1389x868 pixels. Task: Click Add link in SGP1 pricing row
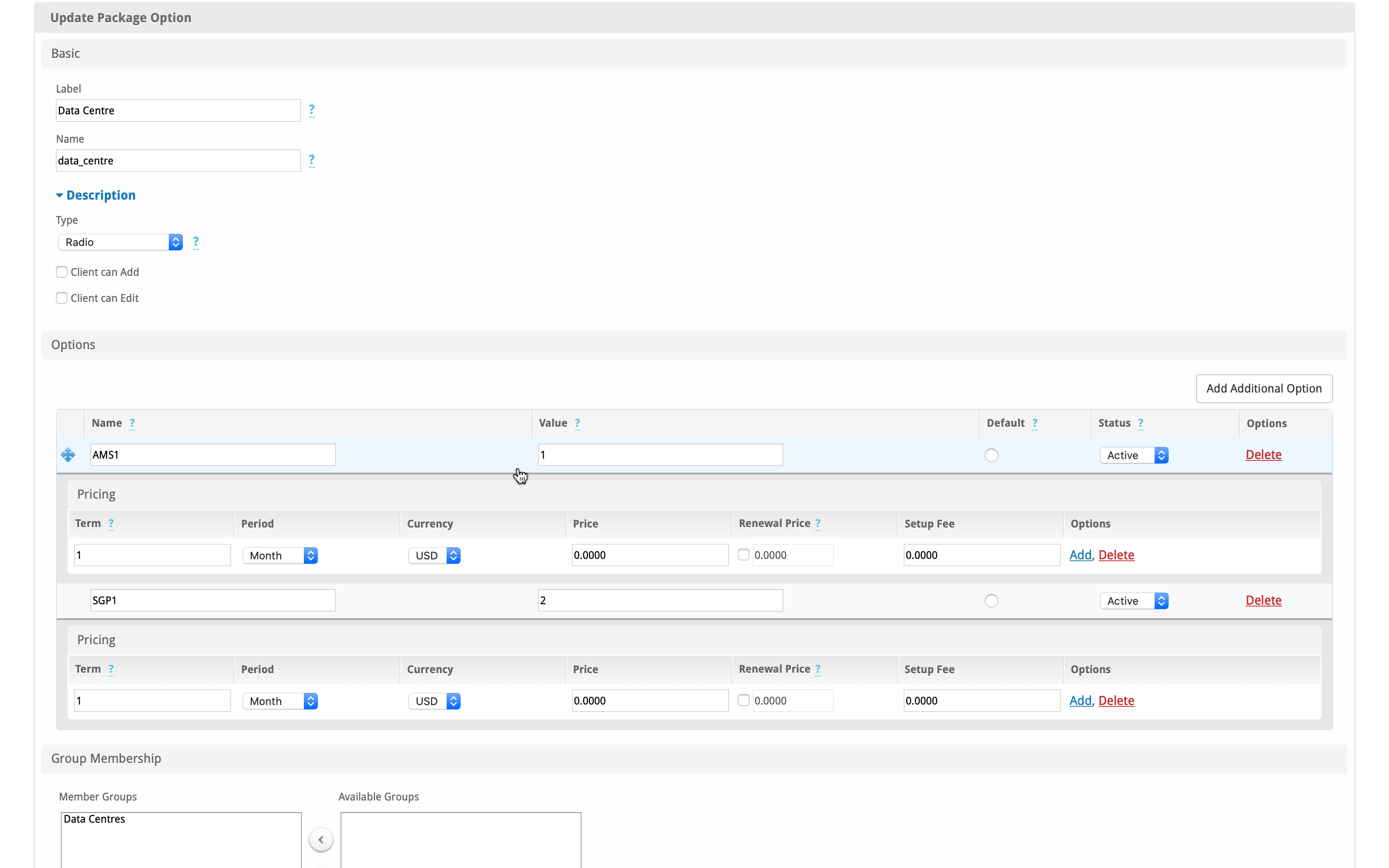click(x=1080, y=701)
